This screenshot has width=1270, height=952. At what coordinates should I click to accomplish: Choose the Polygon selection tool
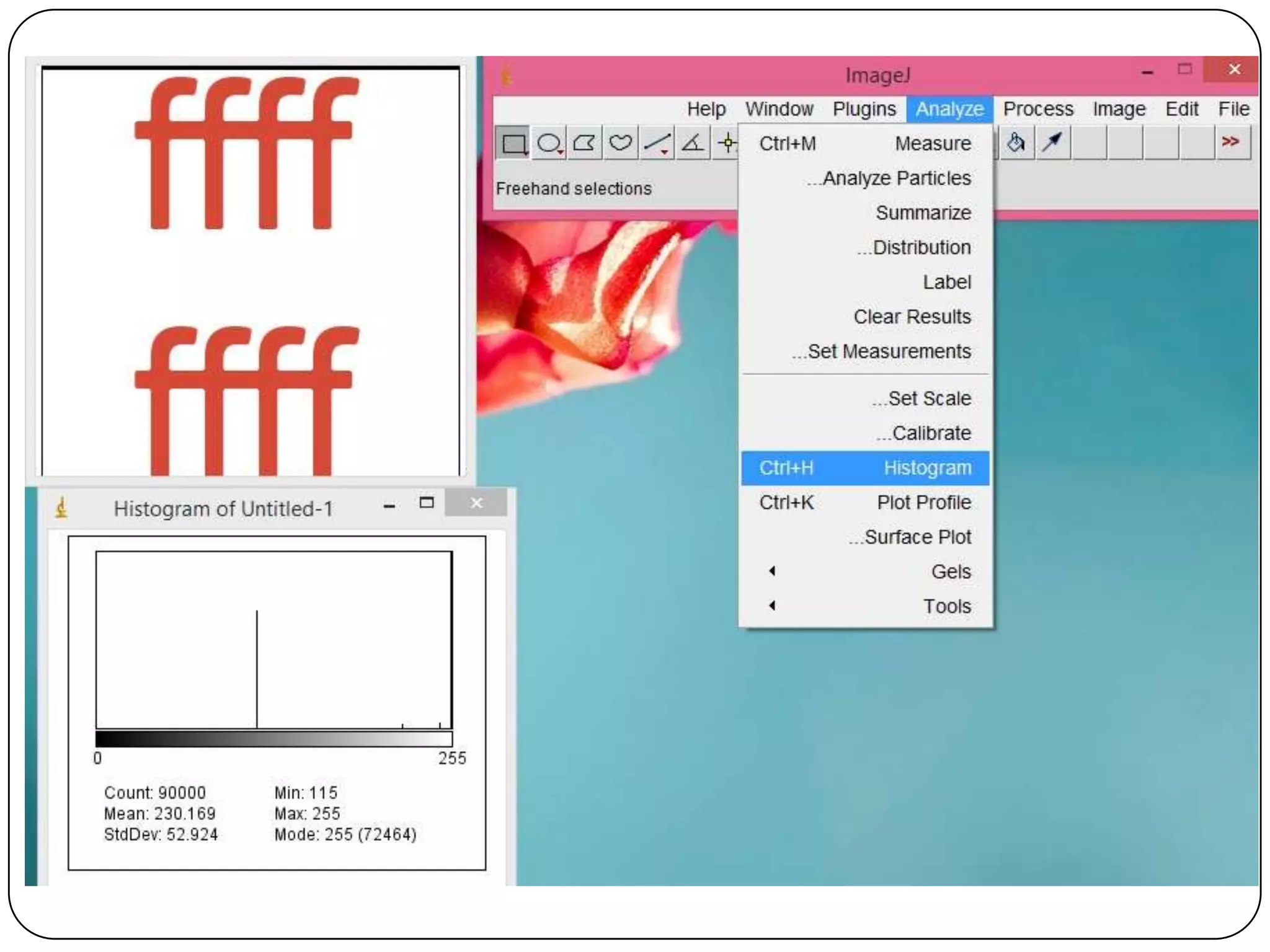point(584,143)
